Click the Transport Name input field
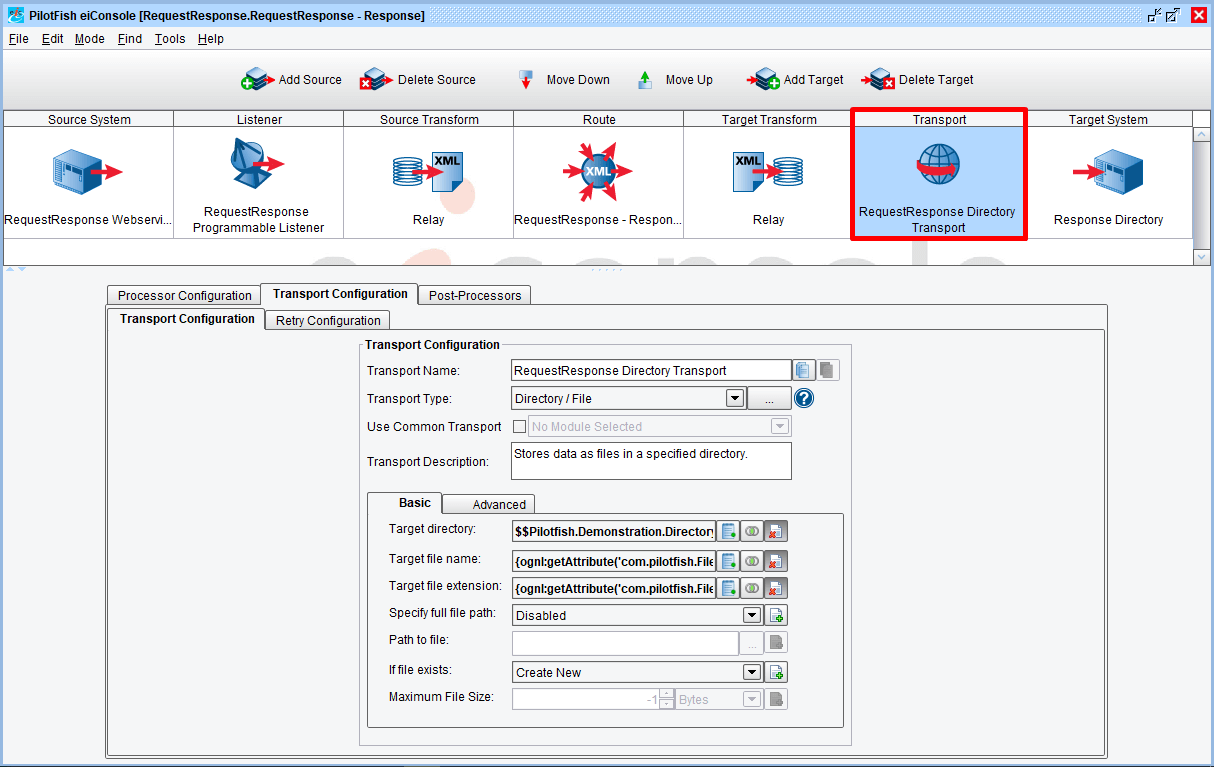This screenshot has width=1214, height=767. click(651, 371)
